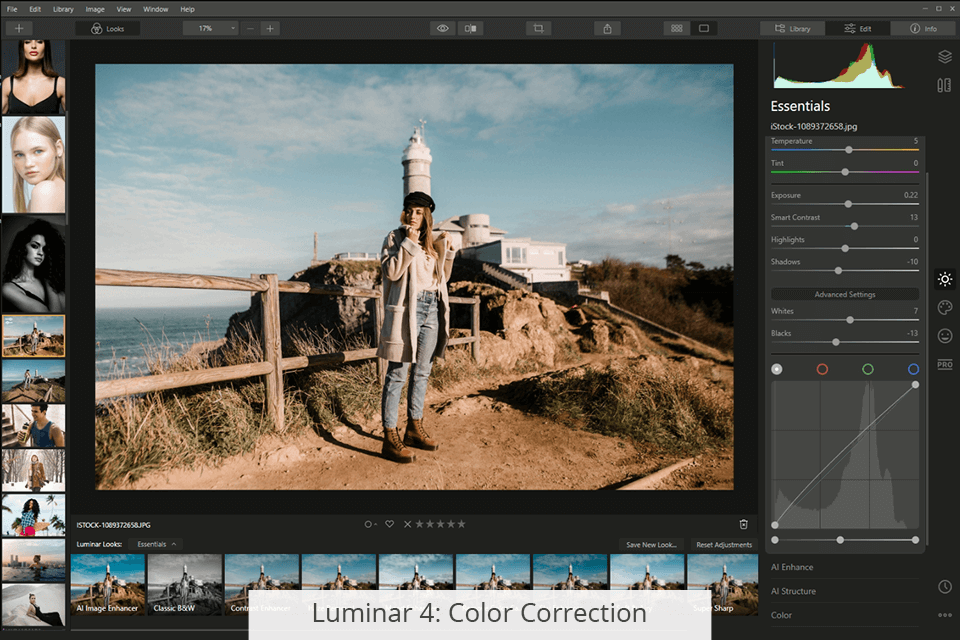960x640 pixels.
Task: Open the Layers panel icon
Action: [x=944, y=57]
